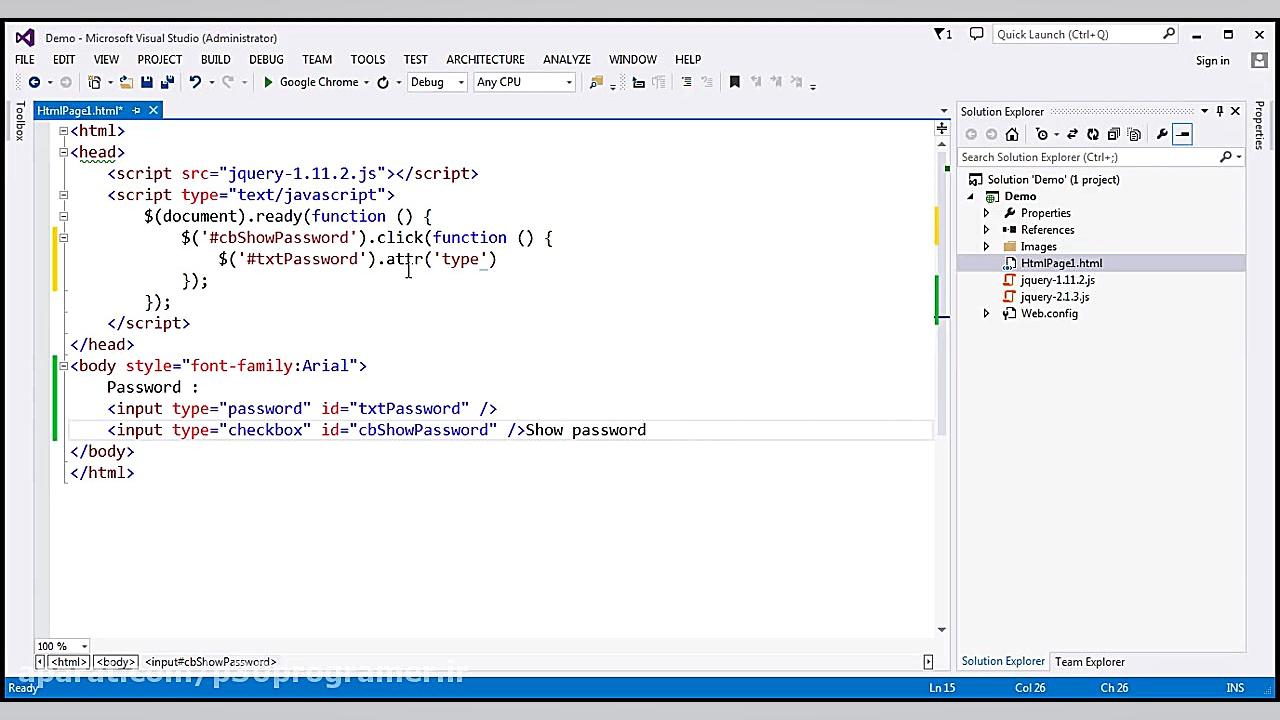Toggle the bookmark icon on toolbar
Image resolution: width=1280 pixels, height=720 pixels.
tap(735, 82)
